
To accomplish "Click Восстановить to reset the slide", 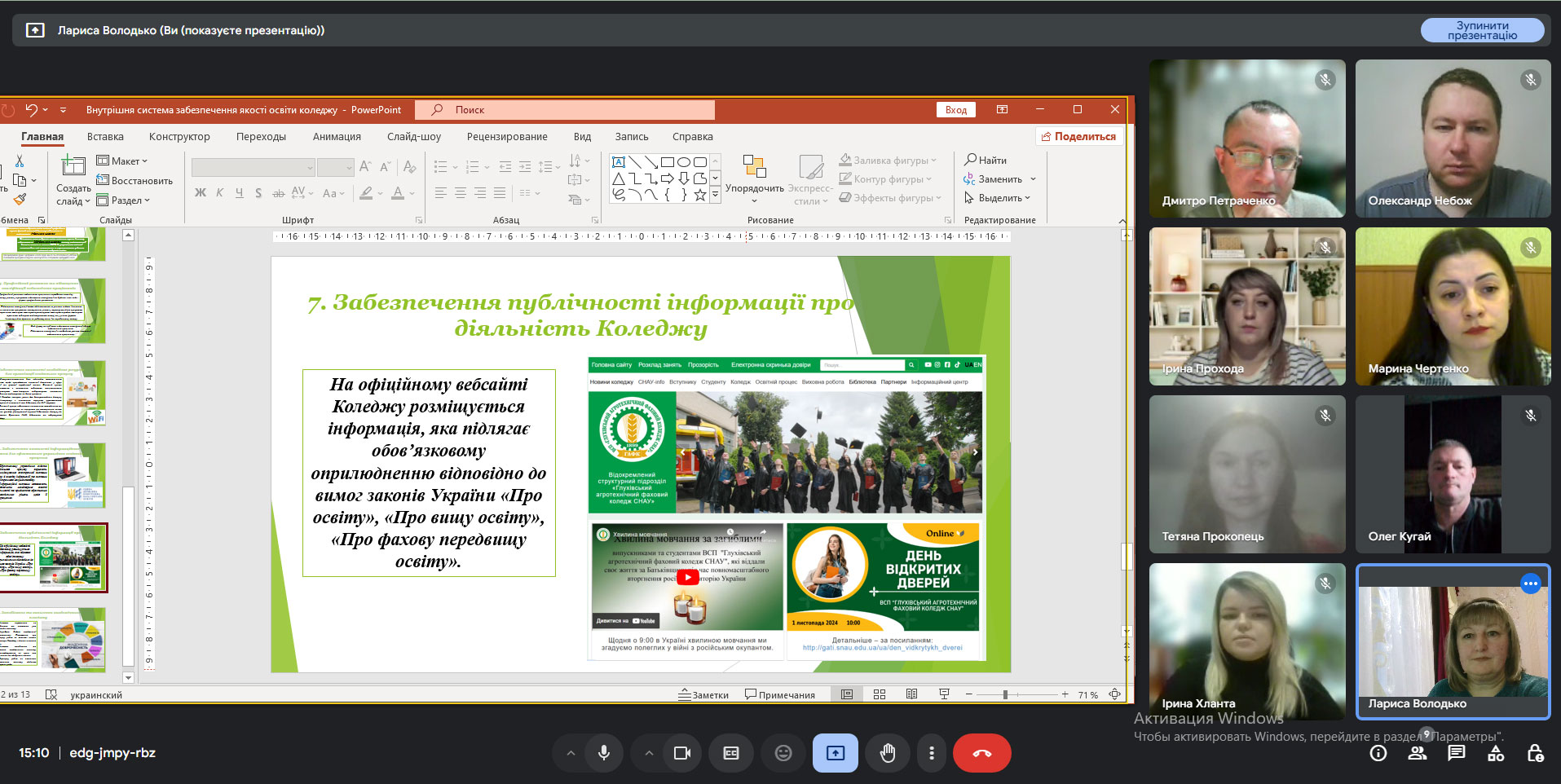I will point(134,180).
